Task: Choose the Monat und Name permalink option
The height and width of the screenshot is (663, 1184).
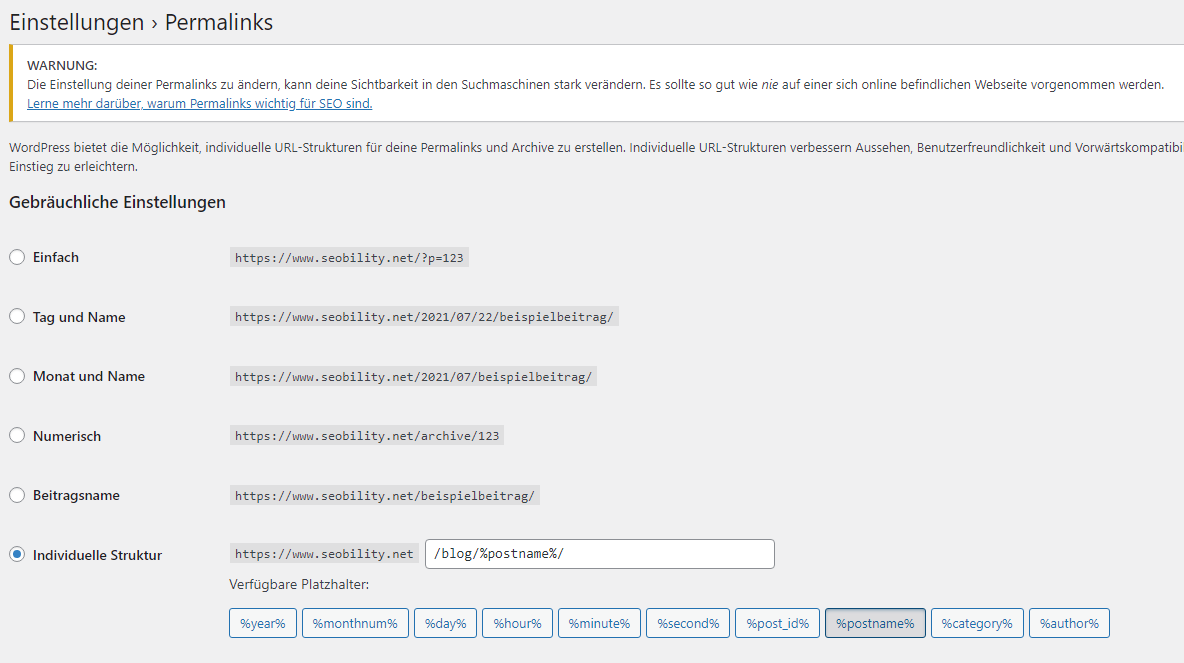Action: point(17,376)
